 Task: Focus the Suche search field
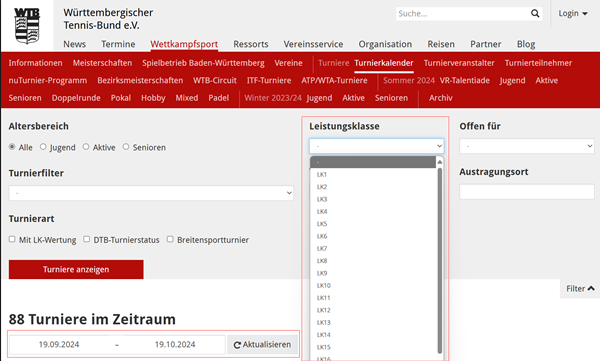point(462,14)
